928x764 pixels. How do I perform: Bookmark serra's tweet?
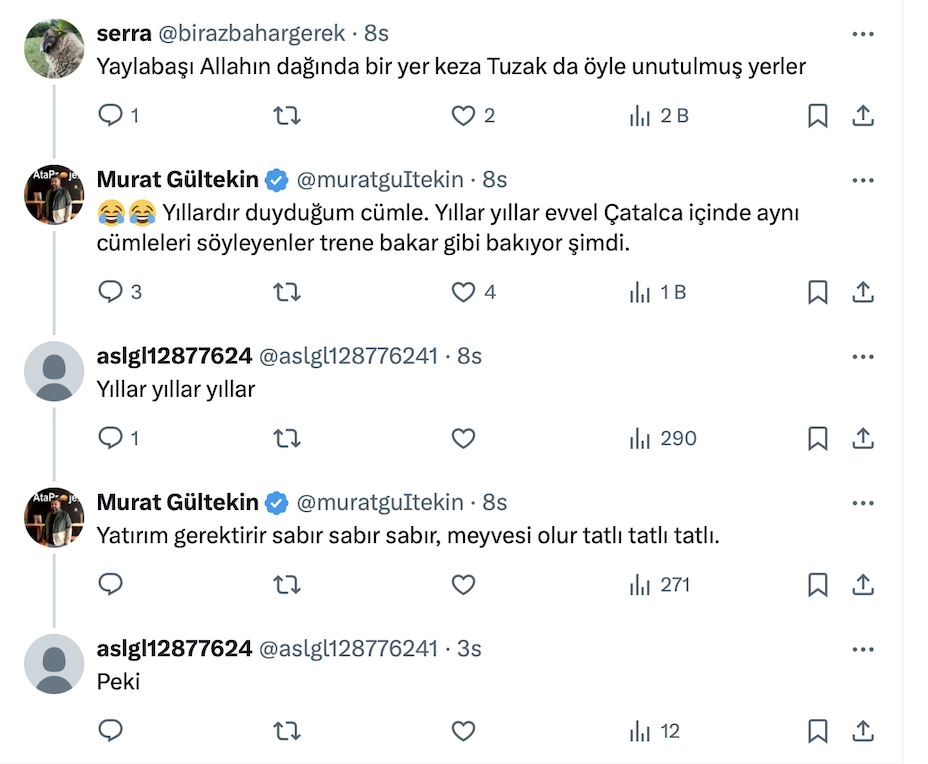(x=817, y=116)
